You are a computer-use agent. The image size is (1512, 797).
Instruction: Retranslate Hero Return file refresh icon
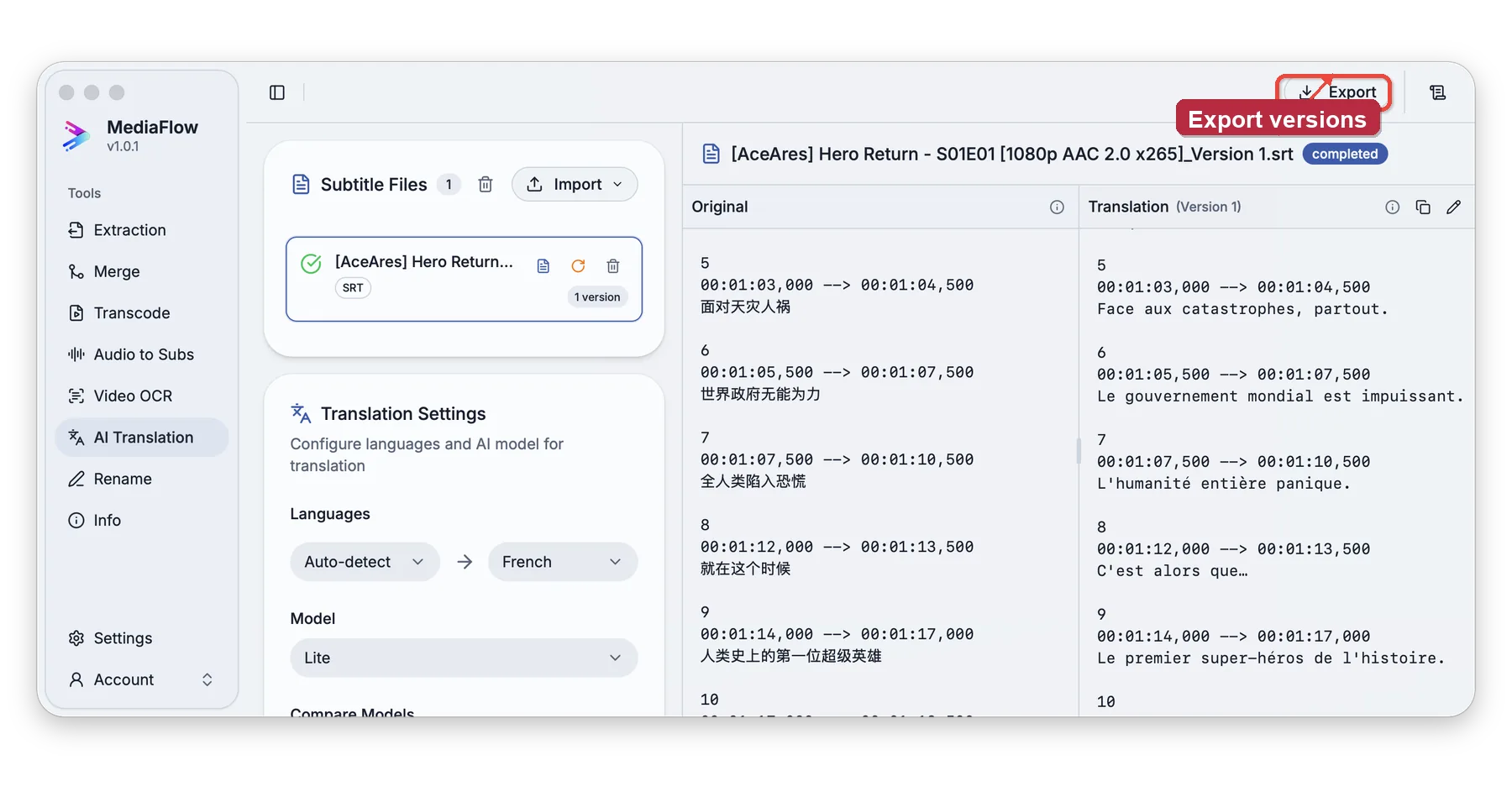(x=578, y=266)
